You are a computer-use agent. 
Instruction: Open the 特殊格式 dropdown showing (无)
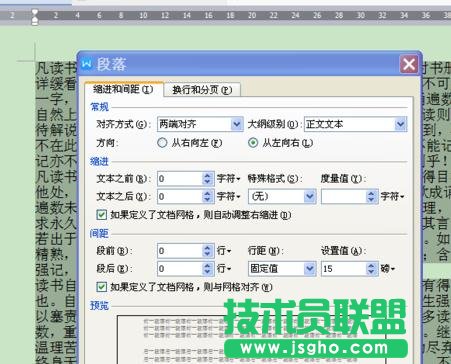282,196
